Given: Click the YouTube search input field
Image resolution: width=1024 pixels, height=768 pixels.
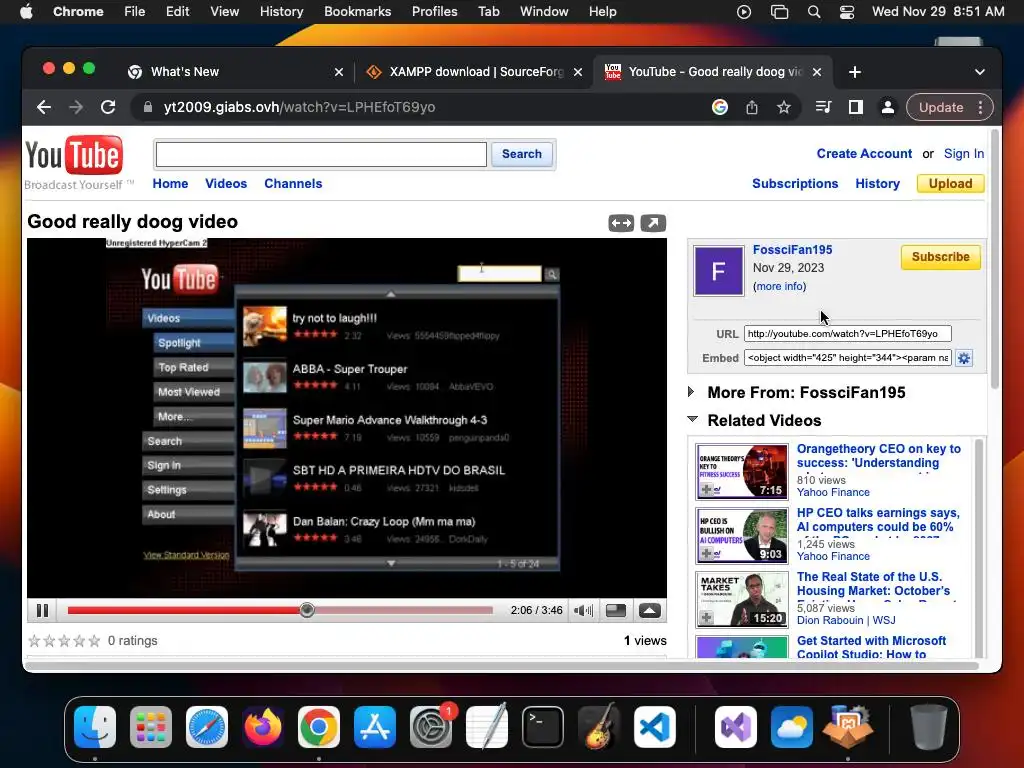Looking at the screenshot, I should pyautogui.click(x=321, y=154).
